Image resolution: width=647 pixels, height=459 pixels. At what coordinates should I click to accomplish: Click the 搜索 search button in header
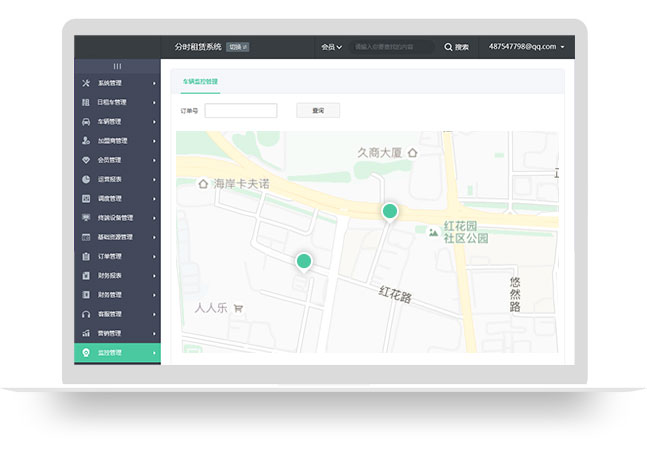[456, 47]
